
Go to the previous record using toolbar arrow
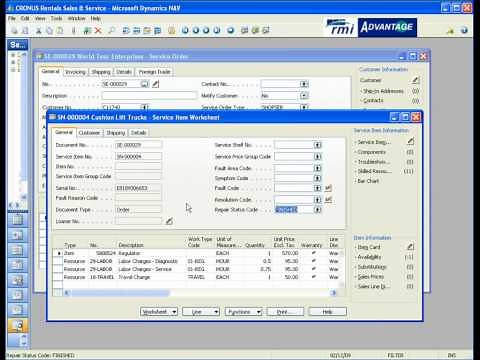tap(196, 31)
